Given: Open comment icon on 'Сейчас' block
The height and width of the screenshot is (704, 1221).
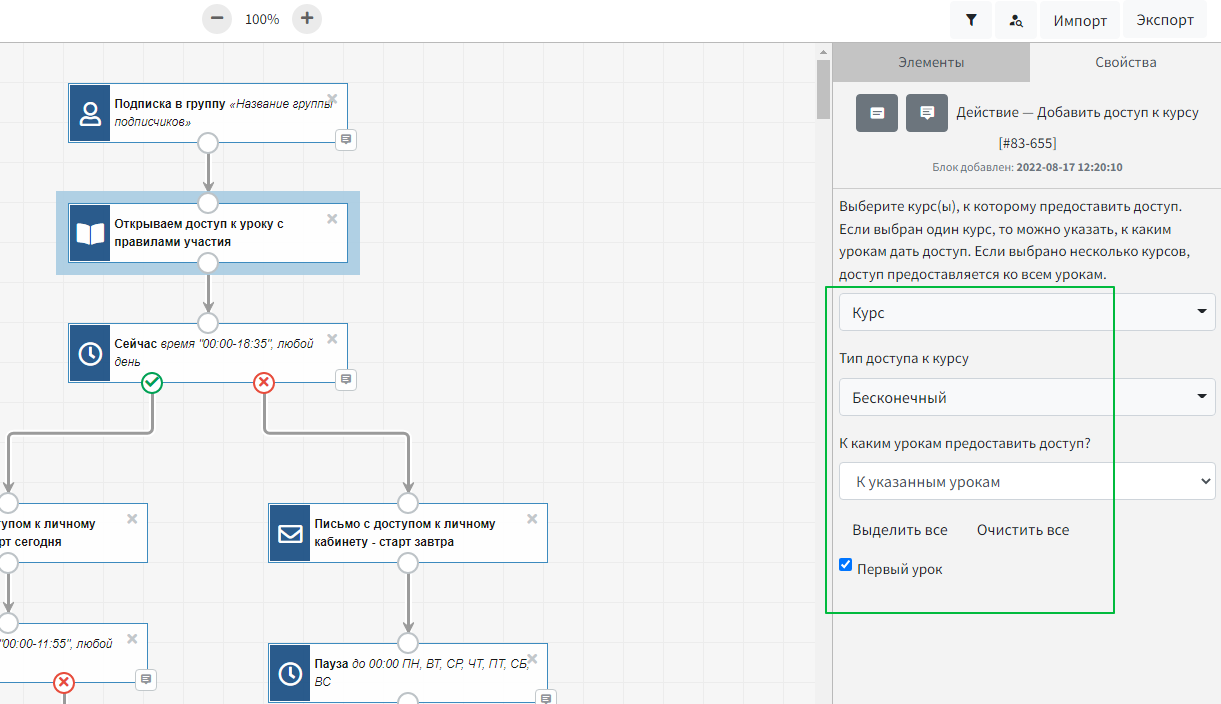Looking at the screenshot, I should 346,379.
